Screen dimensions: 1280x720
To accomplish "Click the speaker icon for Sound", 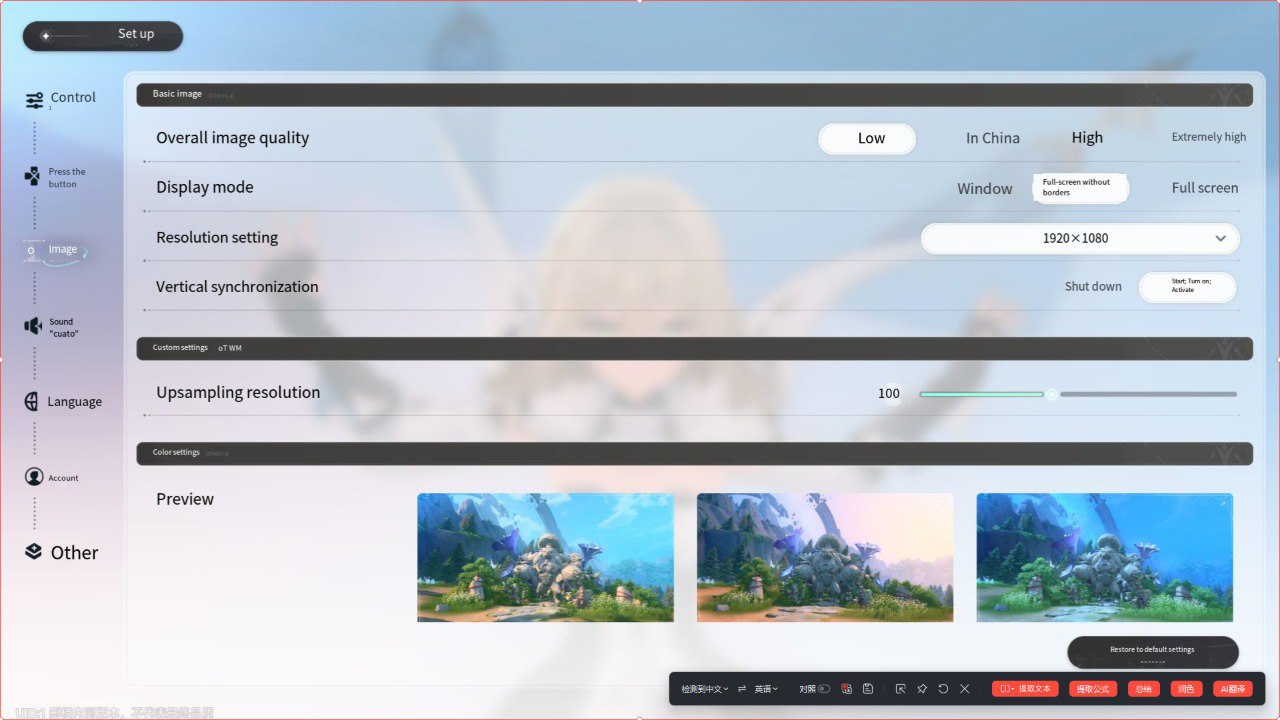I will (33, 326).
